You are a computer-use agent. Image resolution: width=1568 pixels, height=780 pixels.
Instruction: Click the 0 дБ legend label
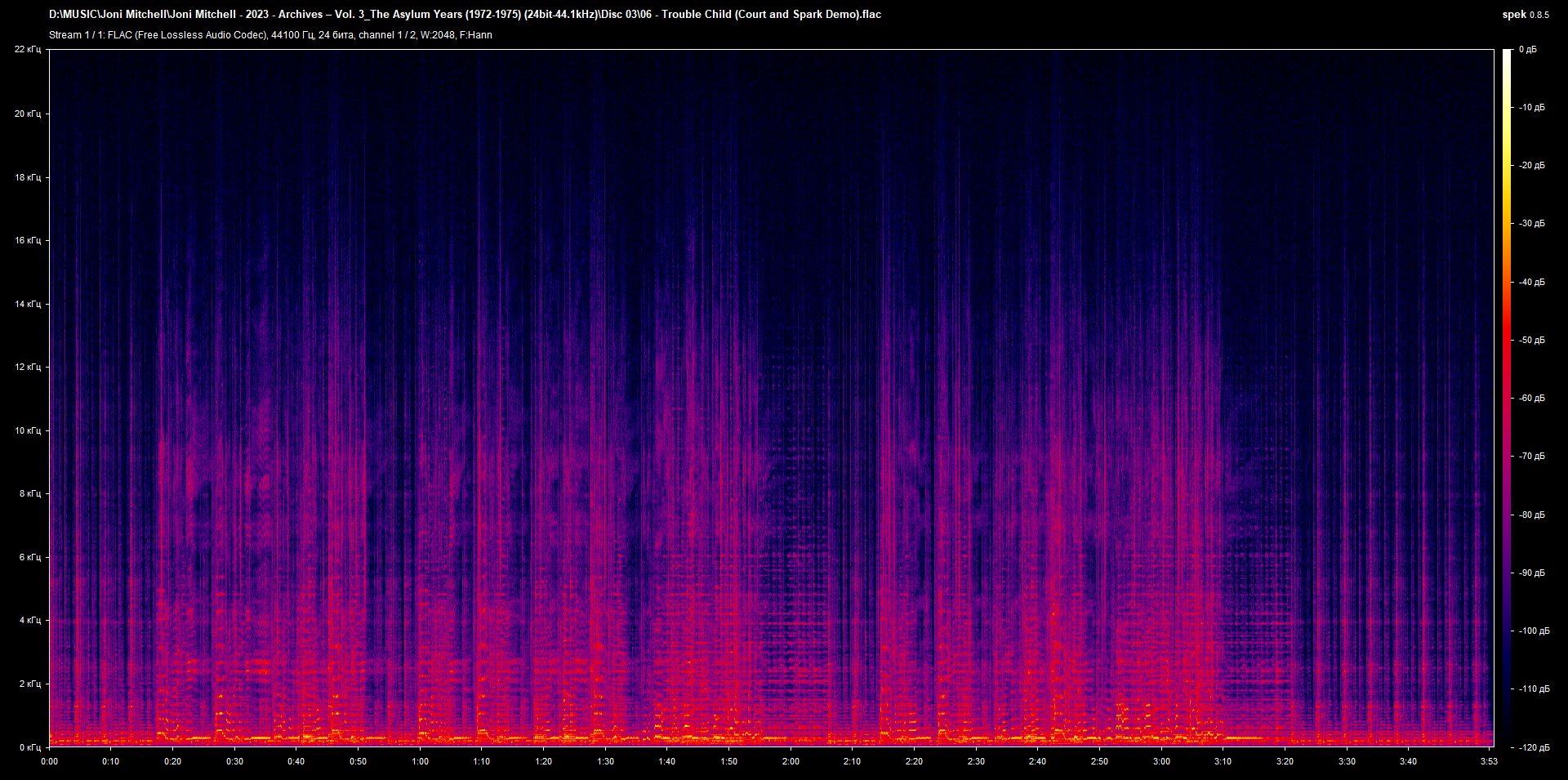[1529, 50]
